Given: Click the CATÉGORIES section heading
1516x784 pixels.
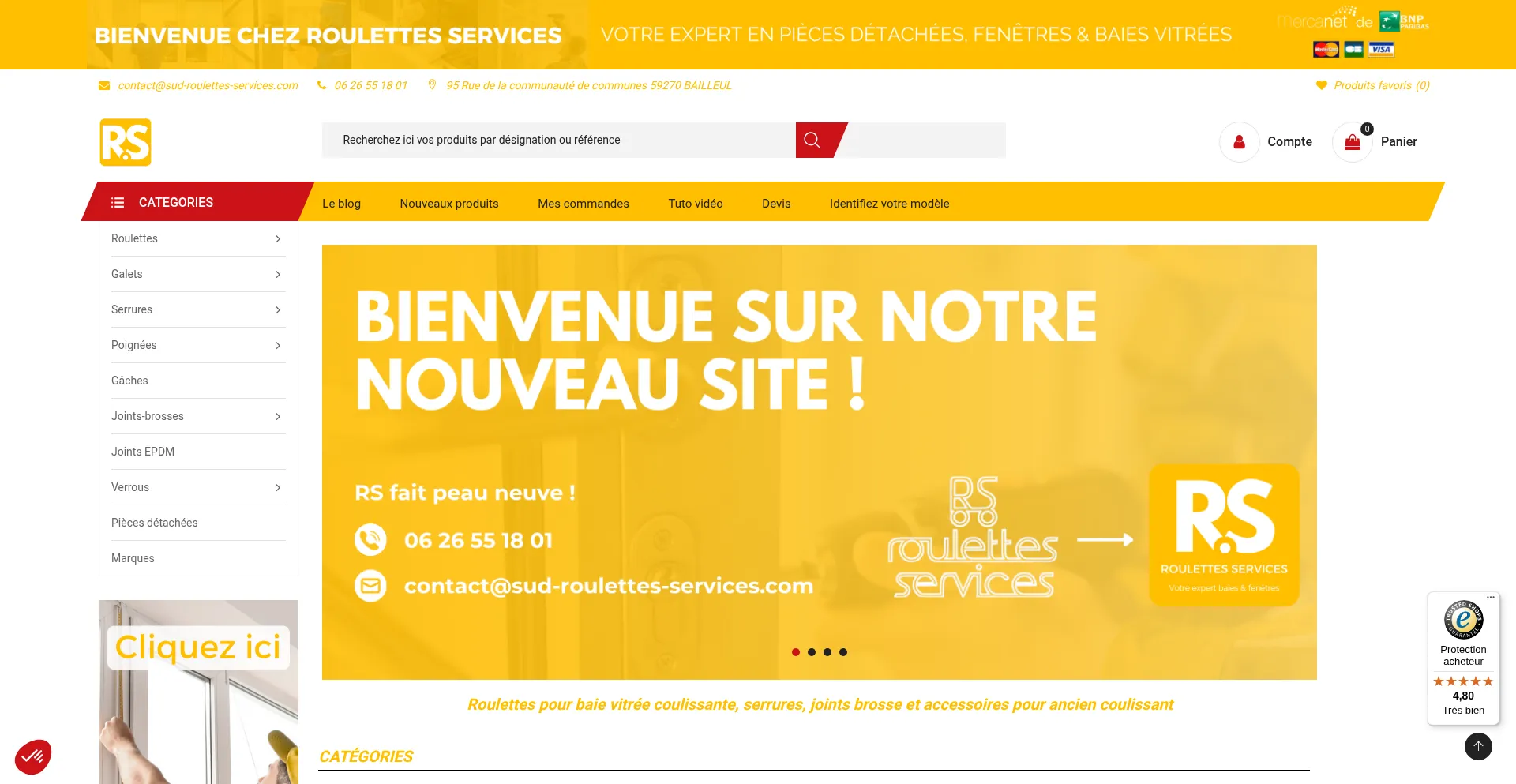Looking at the screenshot, I should pyautogui.click(x=366, y=756).
